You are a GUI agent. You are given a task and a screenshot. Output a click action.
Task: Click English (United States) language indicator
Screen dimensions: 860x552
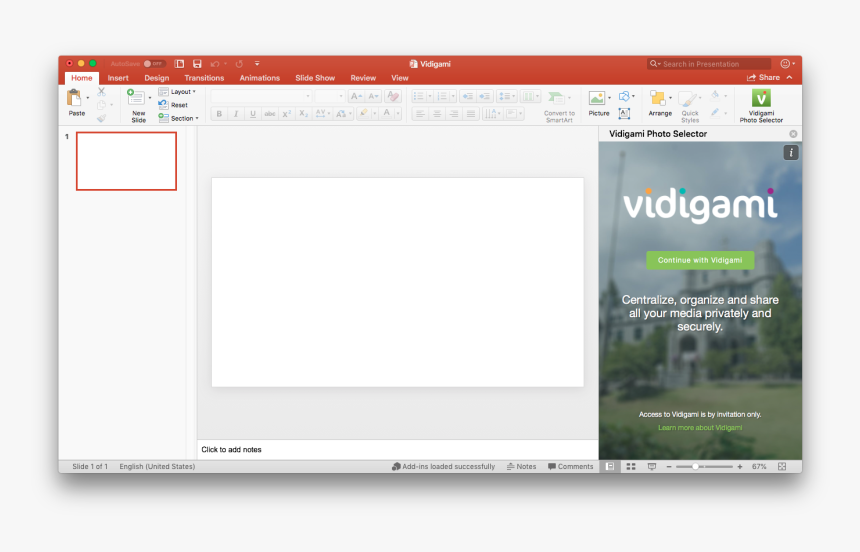click(x=157, y=466)
